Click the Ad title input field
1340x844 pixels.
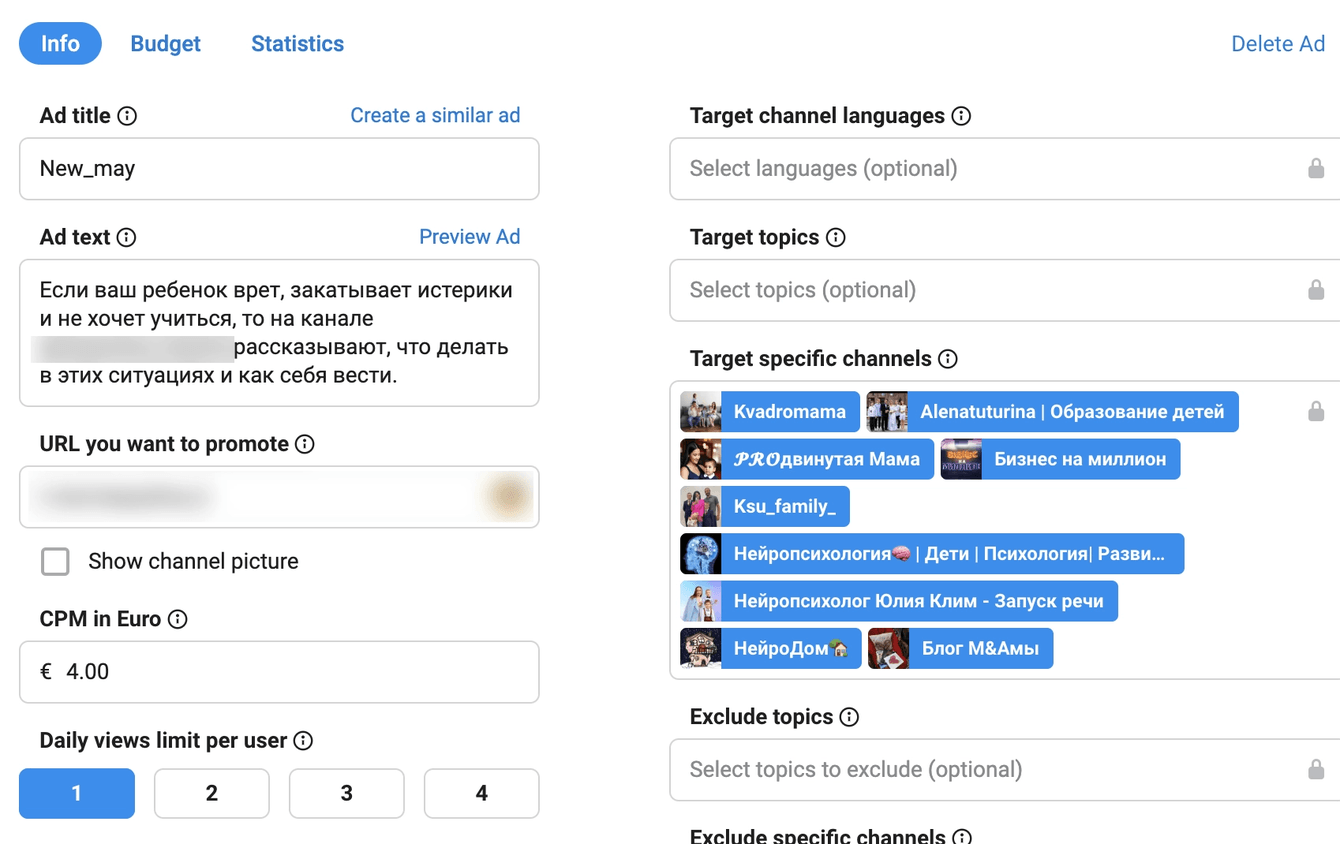coord(279,169)
